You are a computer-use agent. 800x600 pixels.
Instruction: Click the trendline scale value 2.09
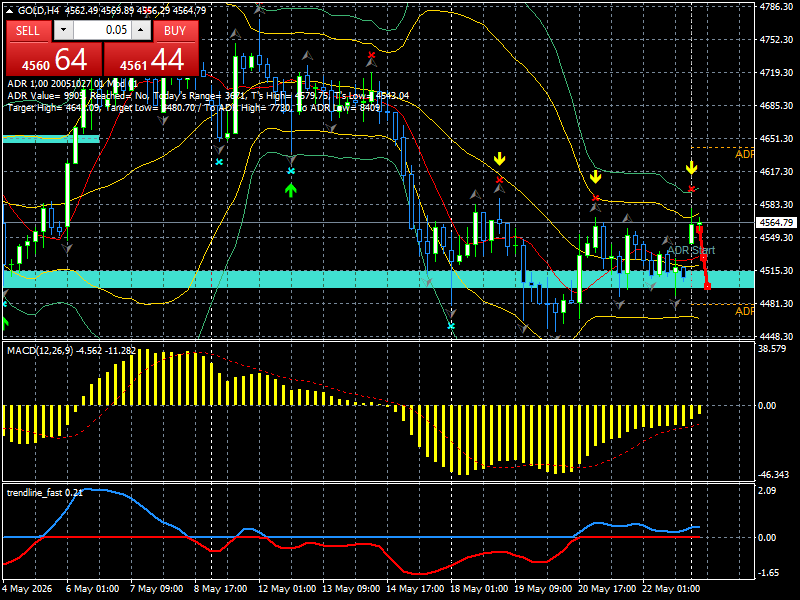(767, 491)
